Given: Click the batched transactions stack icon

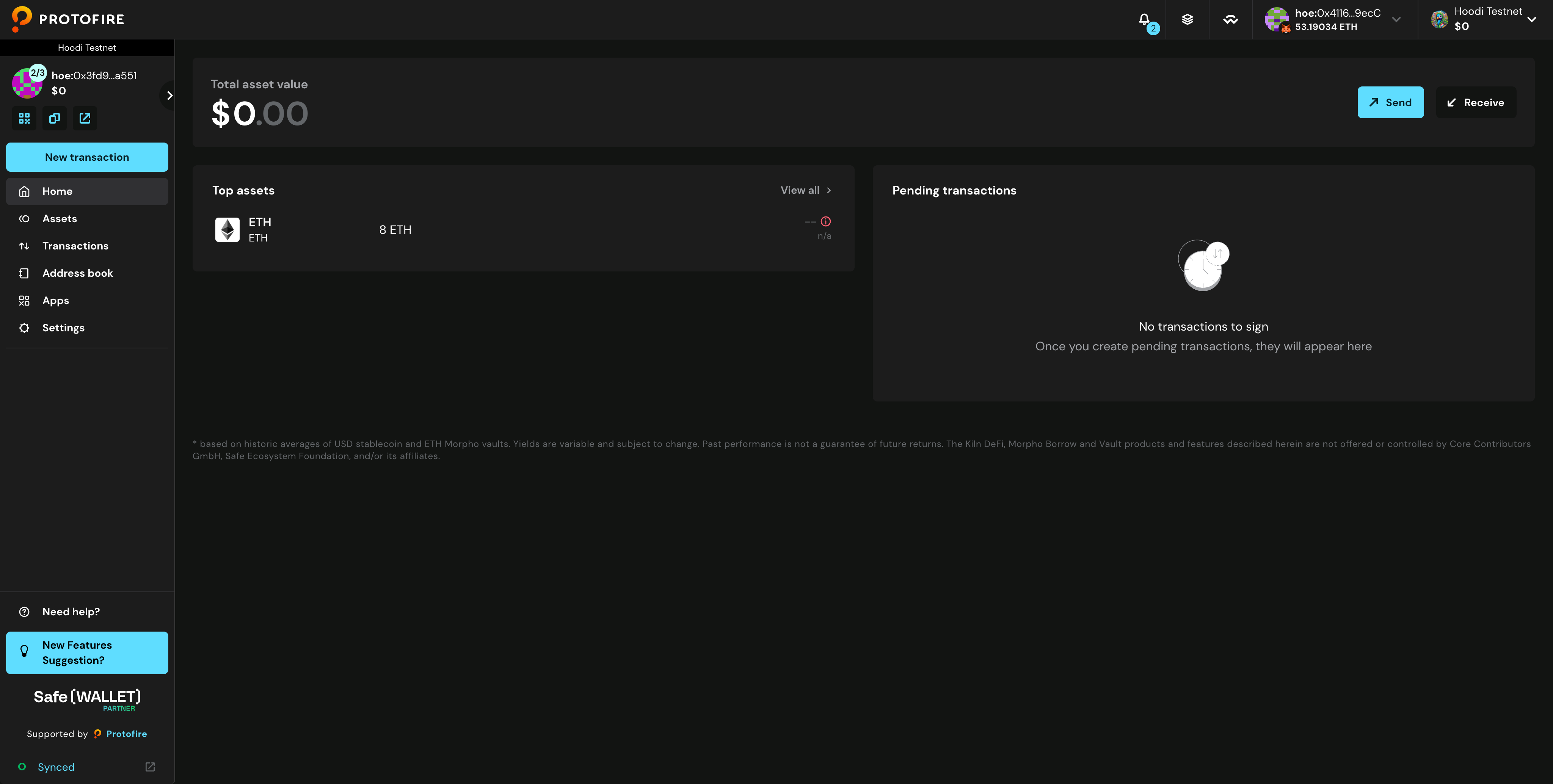Looking at the screenshot, I should (1187, 19).
